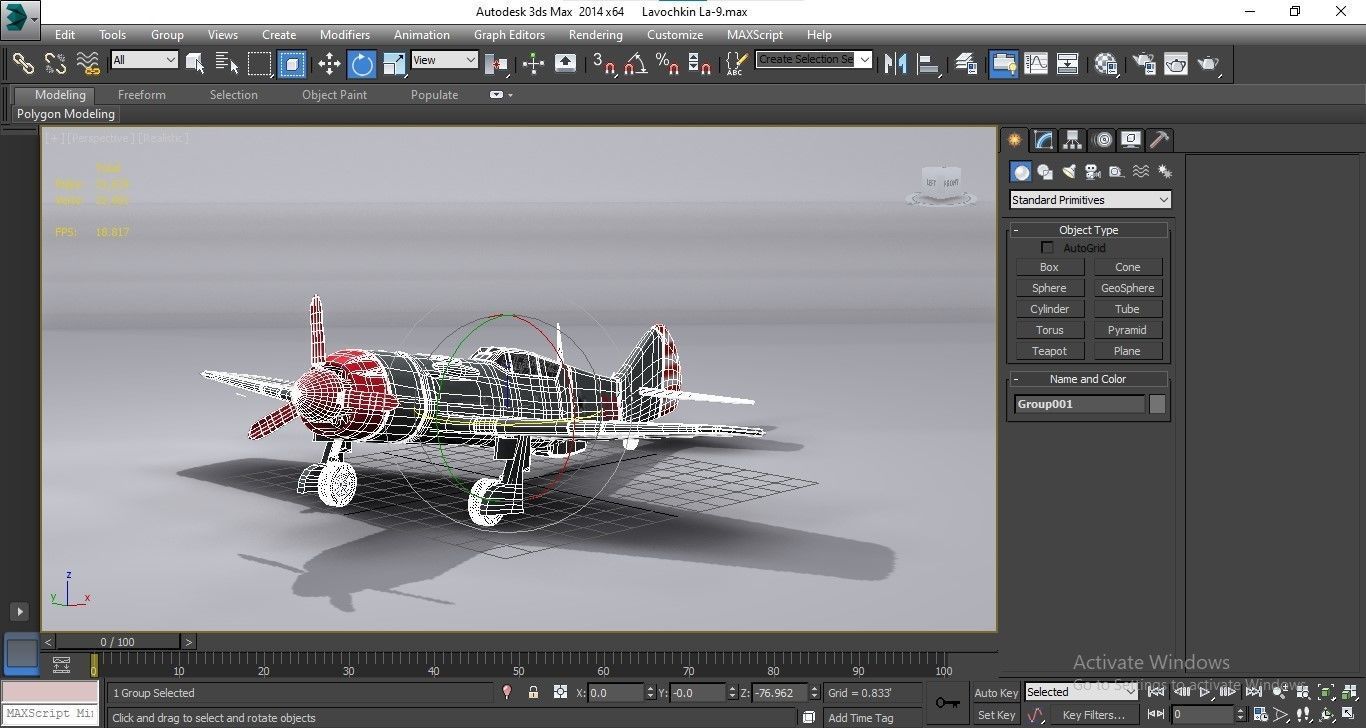Screen dimensions: 1366x728
Task: Click the Set Keys key icon
Action: [948, 703]
